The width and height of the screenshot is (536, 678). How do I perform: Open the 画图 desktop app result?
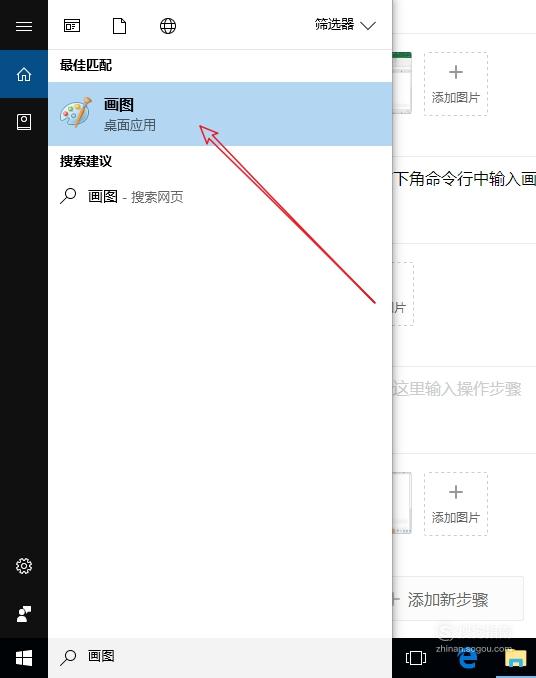click(x=220, y=114)
